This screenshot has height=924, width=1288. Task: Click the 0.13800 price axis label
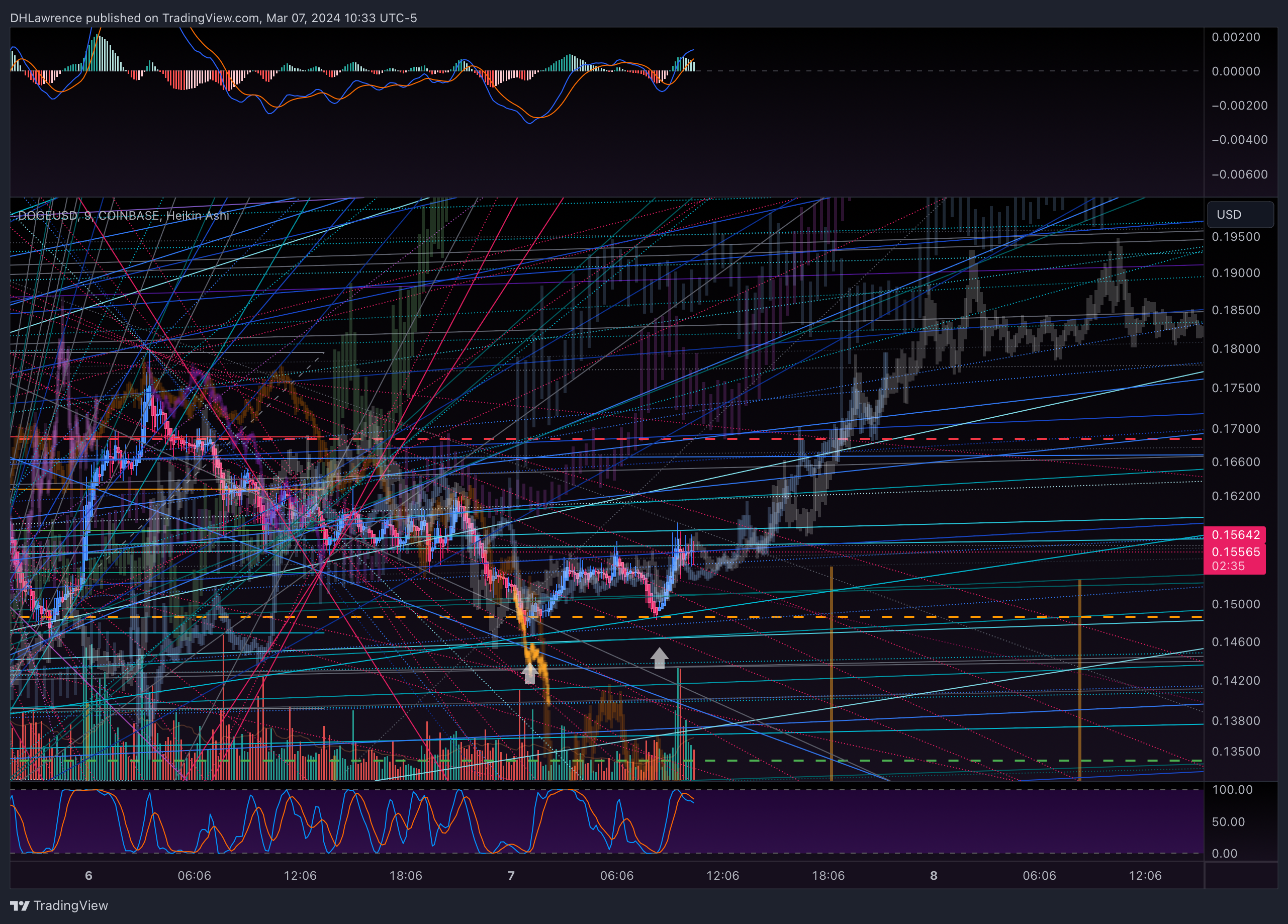1236,721
